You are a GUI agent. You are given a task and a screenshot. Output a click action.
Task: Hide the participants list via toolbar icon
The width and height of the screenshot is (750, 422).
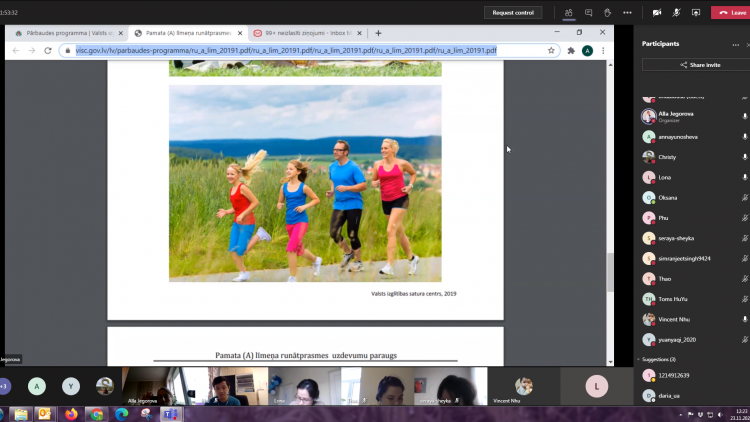[568, 12]
